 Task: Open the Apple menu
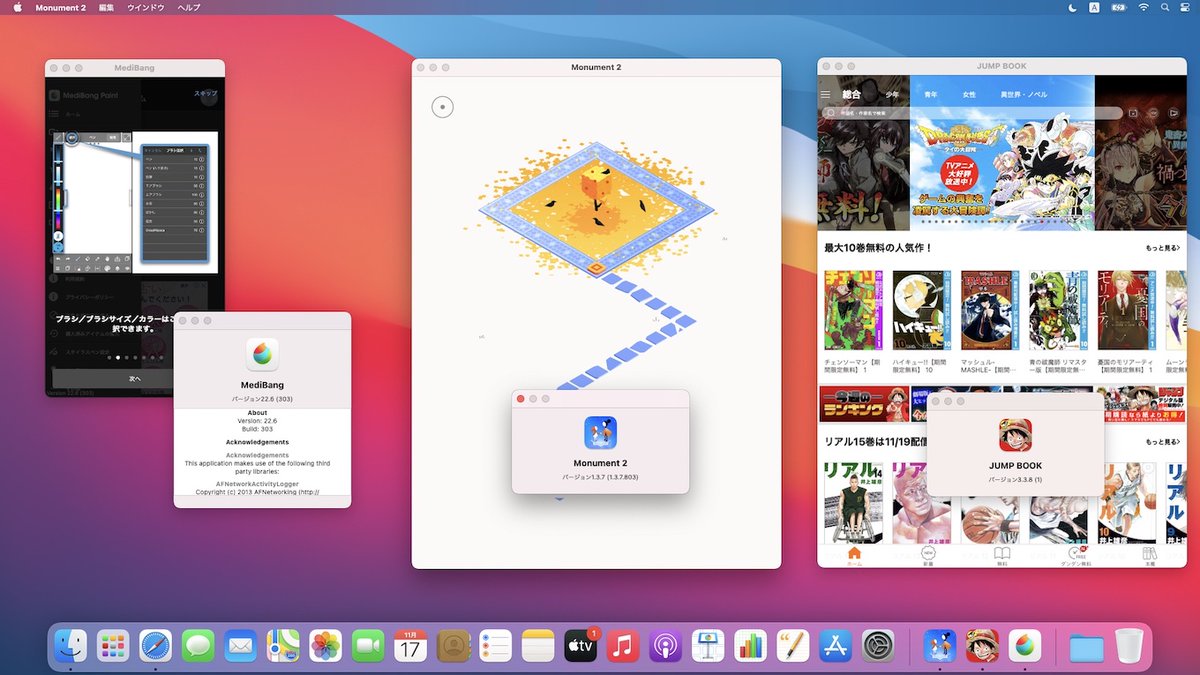(x=17, y=7)
